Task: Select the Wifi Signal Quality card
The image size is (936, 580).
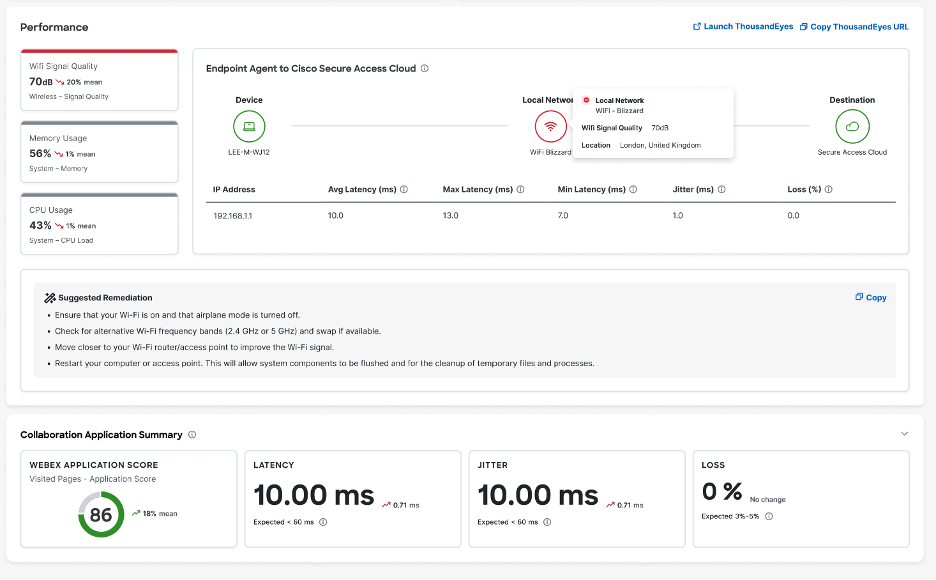Action: point(99,81)
